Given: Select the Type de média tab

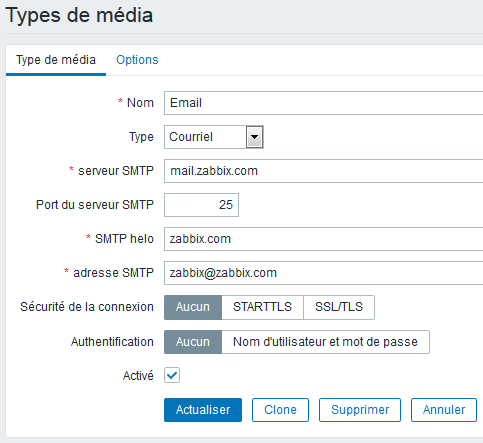Looking at the screenshot, I should (56, 60).
